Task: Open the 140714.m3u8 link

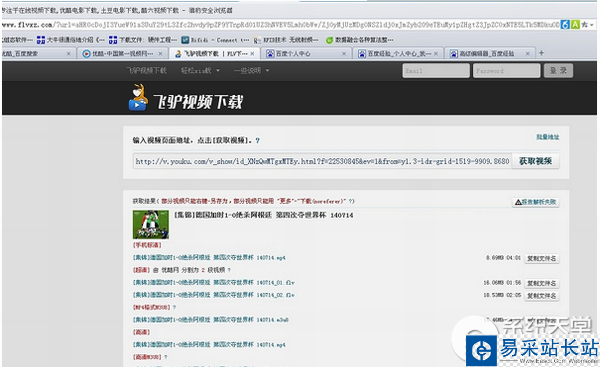Action: [211, 320]
